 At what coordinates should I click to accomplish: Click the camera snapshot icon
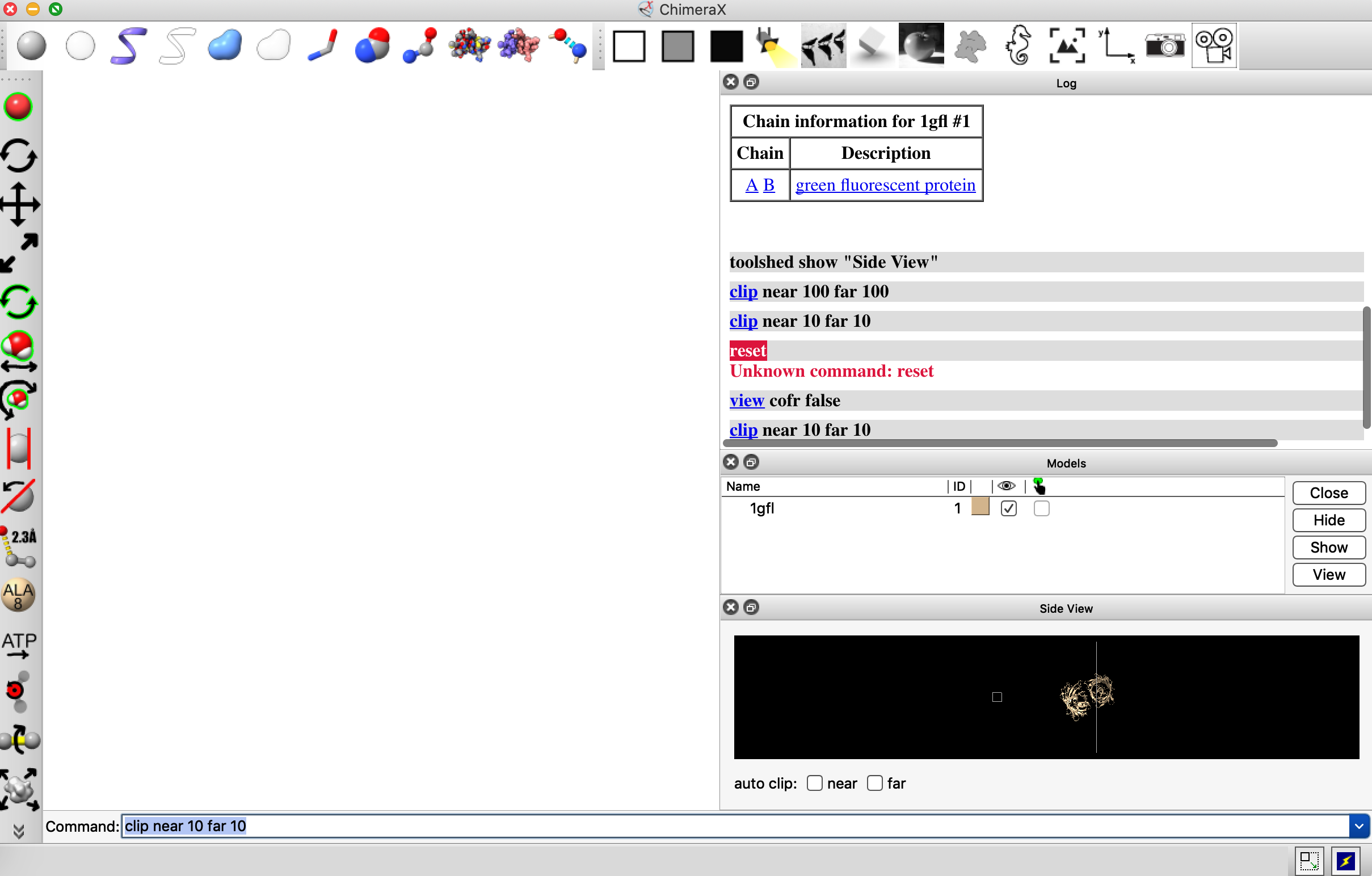tap(1165, 45)
